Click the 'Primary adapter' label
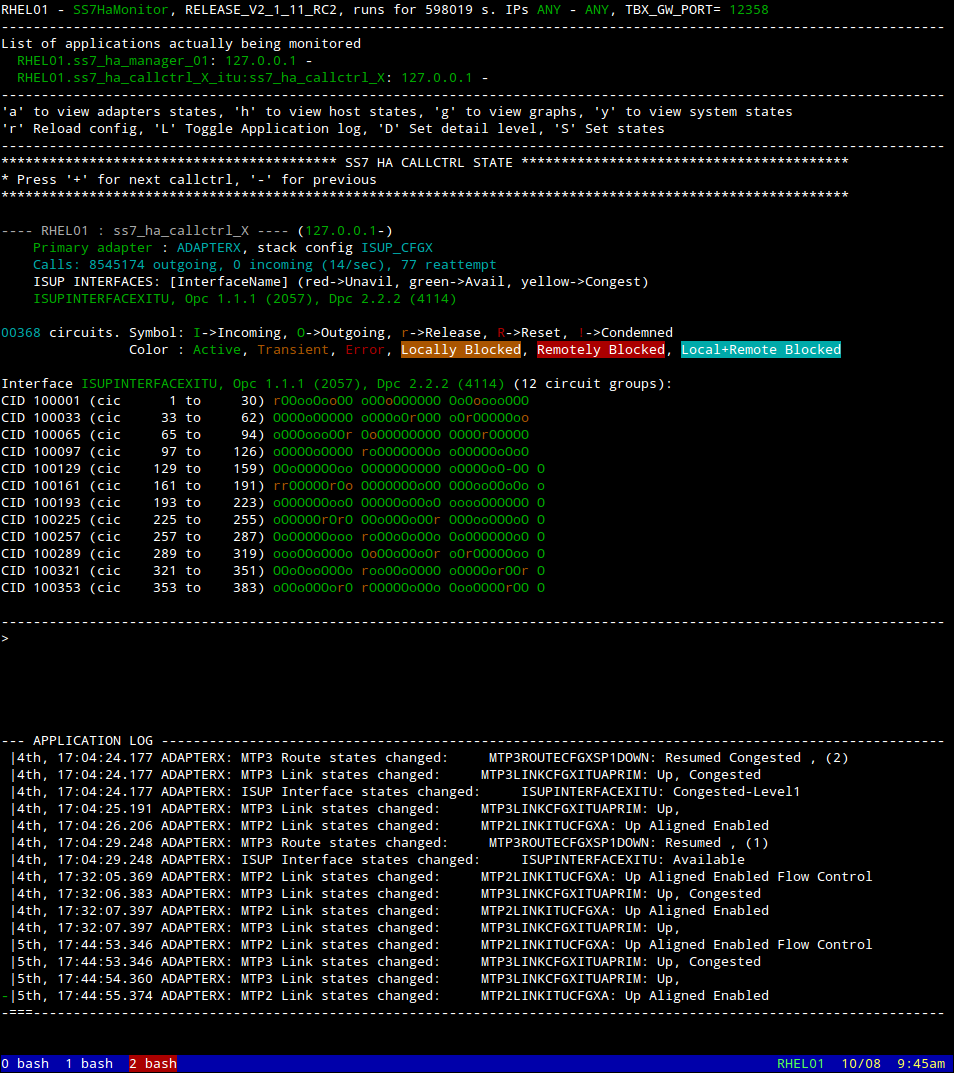Image resolution: width=954 pixels, height=1073 pixels. coord(92,248)
